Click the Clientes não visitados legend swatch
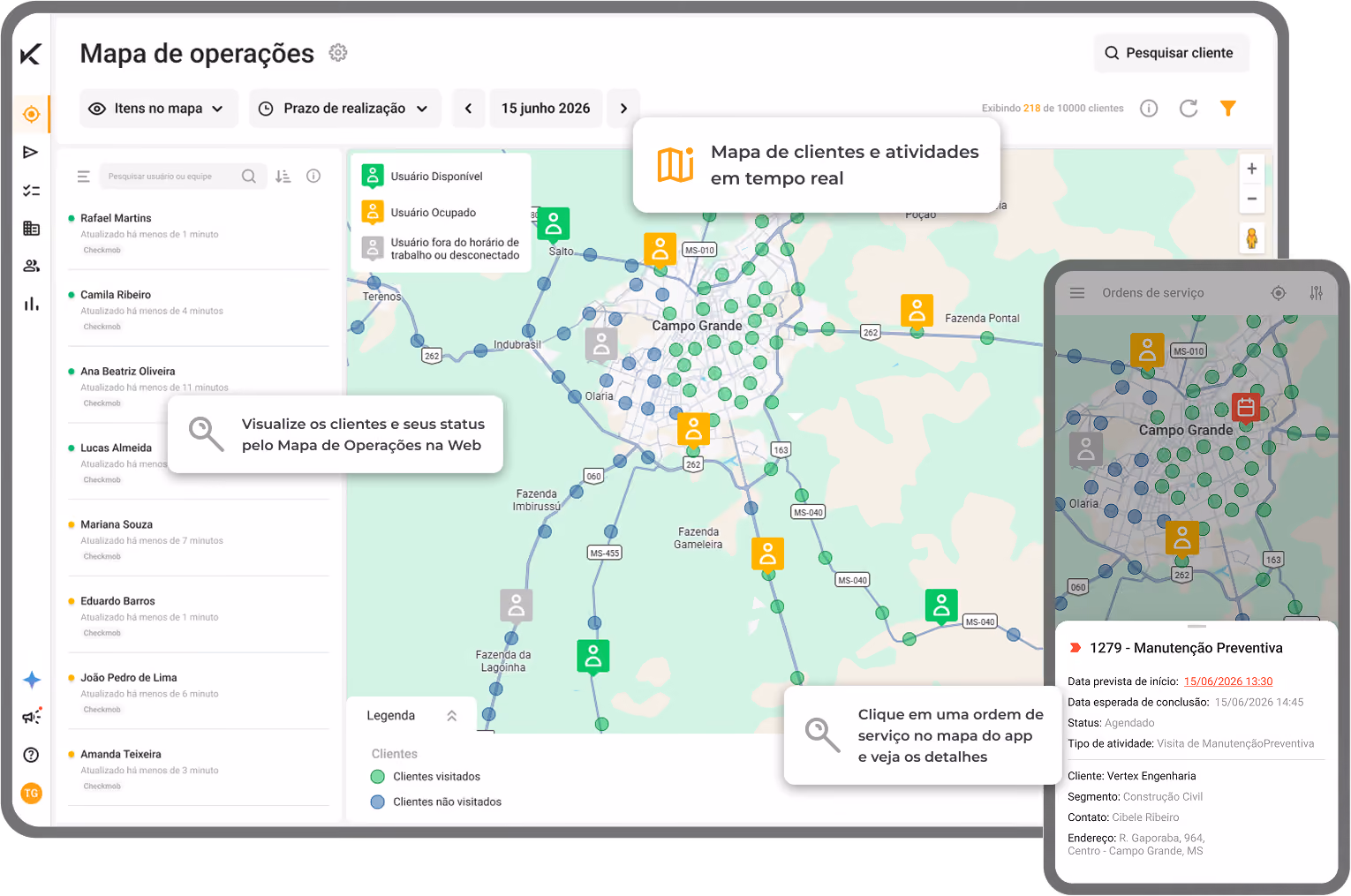 pos(378,802)
